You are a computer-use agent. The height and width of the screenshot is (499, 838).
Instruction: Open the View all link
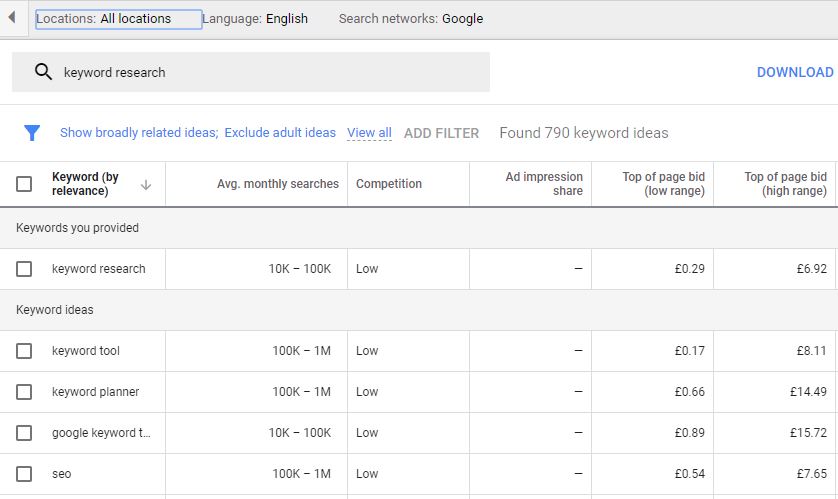click(x=369, y=132)
